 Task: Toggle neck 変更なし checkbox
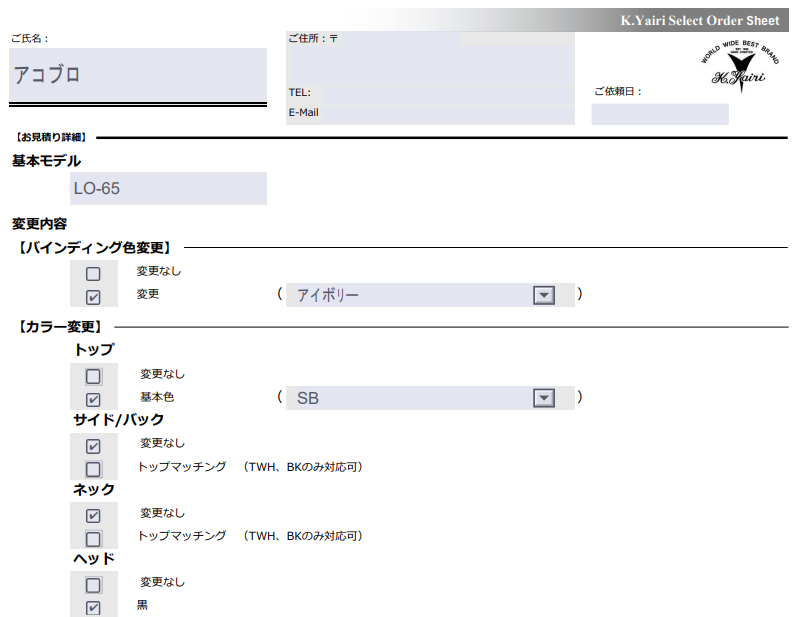(93, 516)
